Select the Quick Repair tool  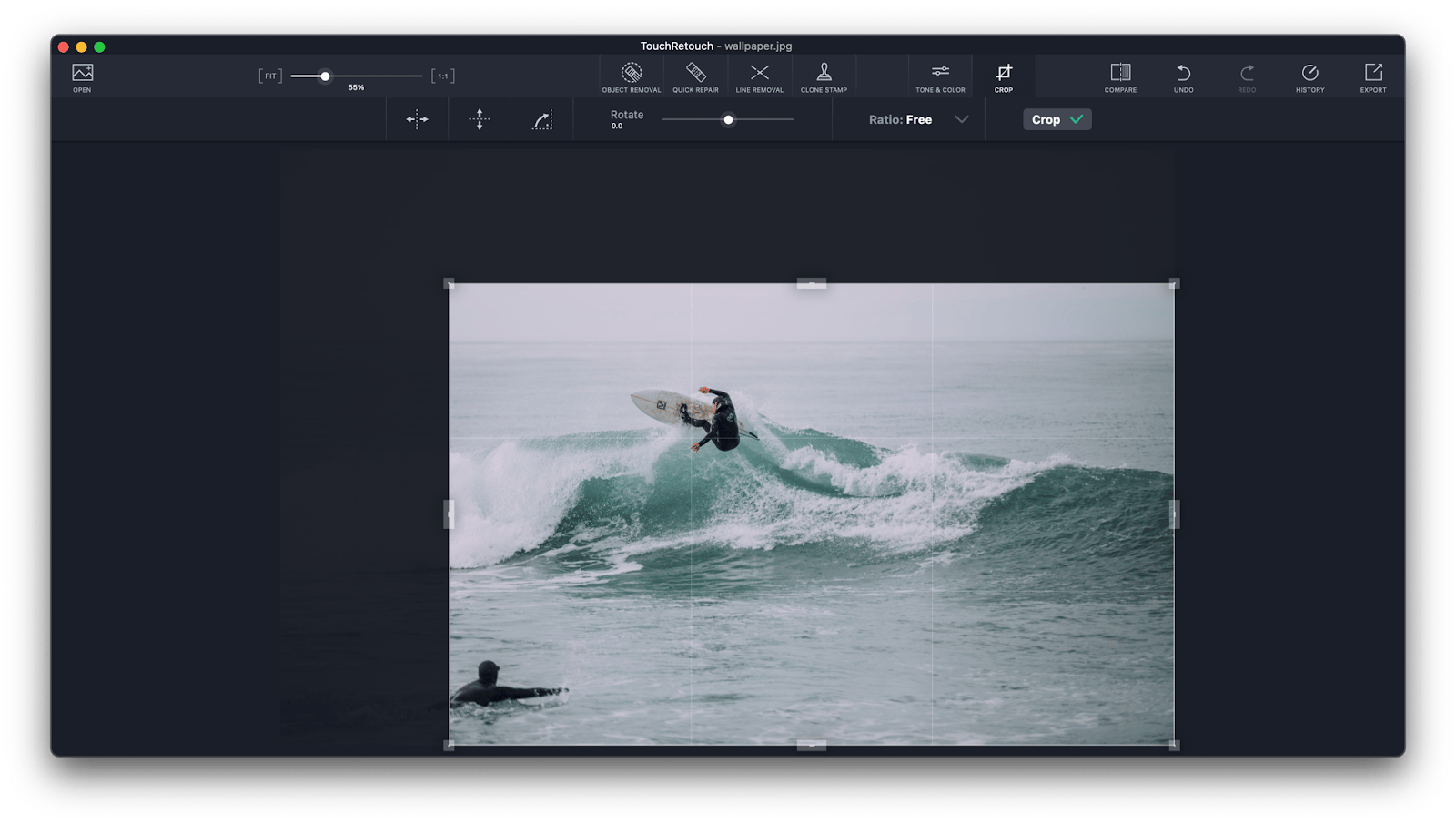click(695, 76)
